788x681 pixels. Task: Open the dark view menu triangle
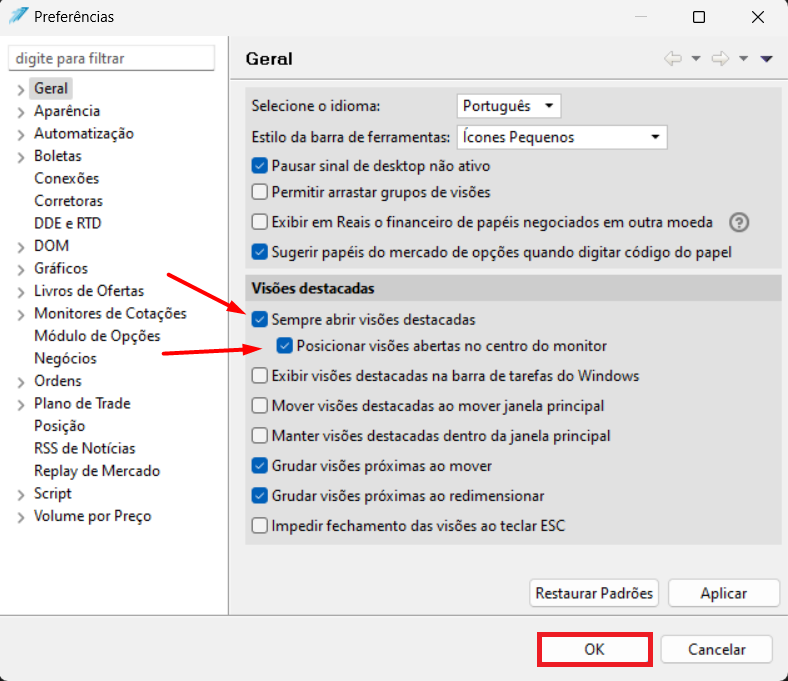pos(766,59)
